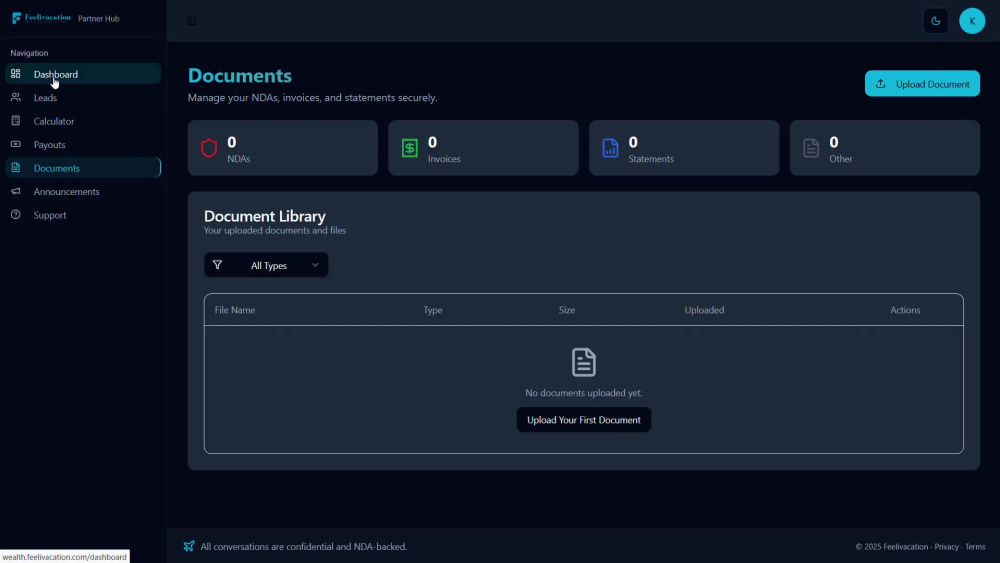Click the Invoices dollar icon
1000x563 pixels.
click(409, 148)
